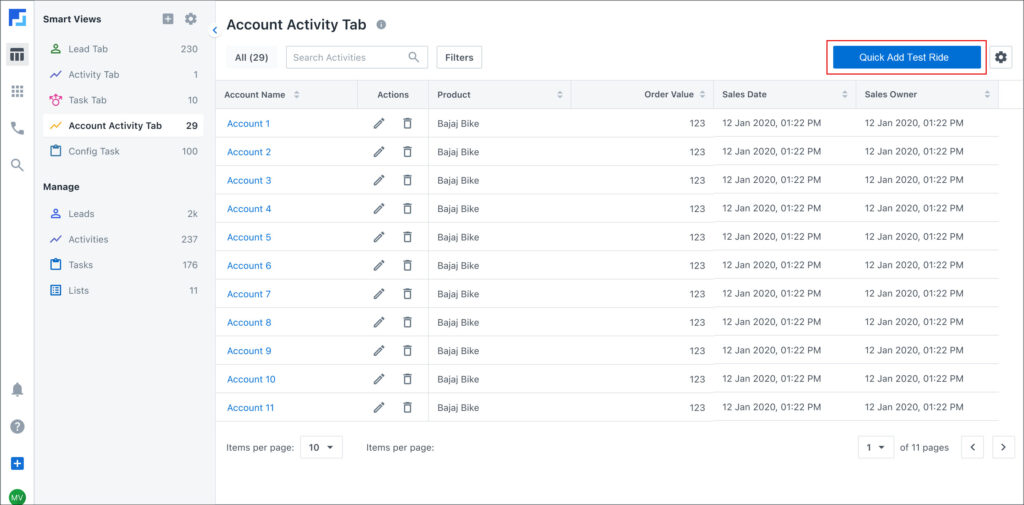The image size is (1024, 505).
Task: Add a new Smart View tab icon
Action: click(x=168, y=19)
